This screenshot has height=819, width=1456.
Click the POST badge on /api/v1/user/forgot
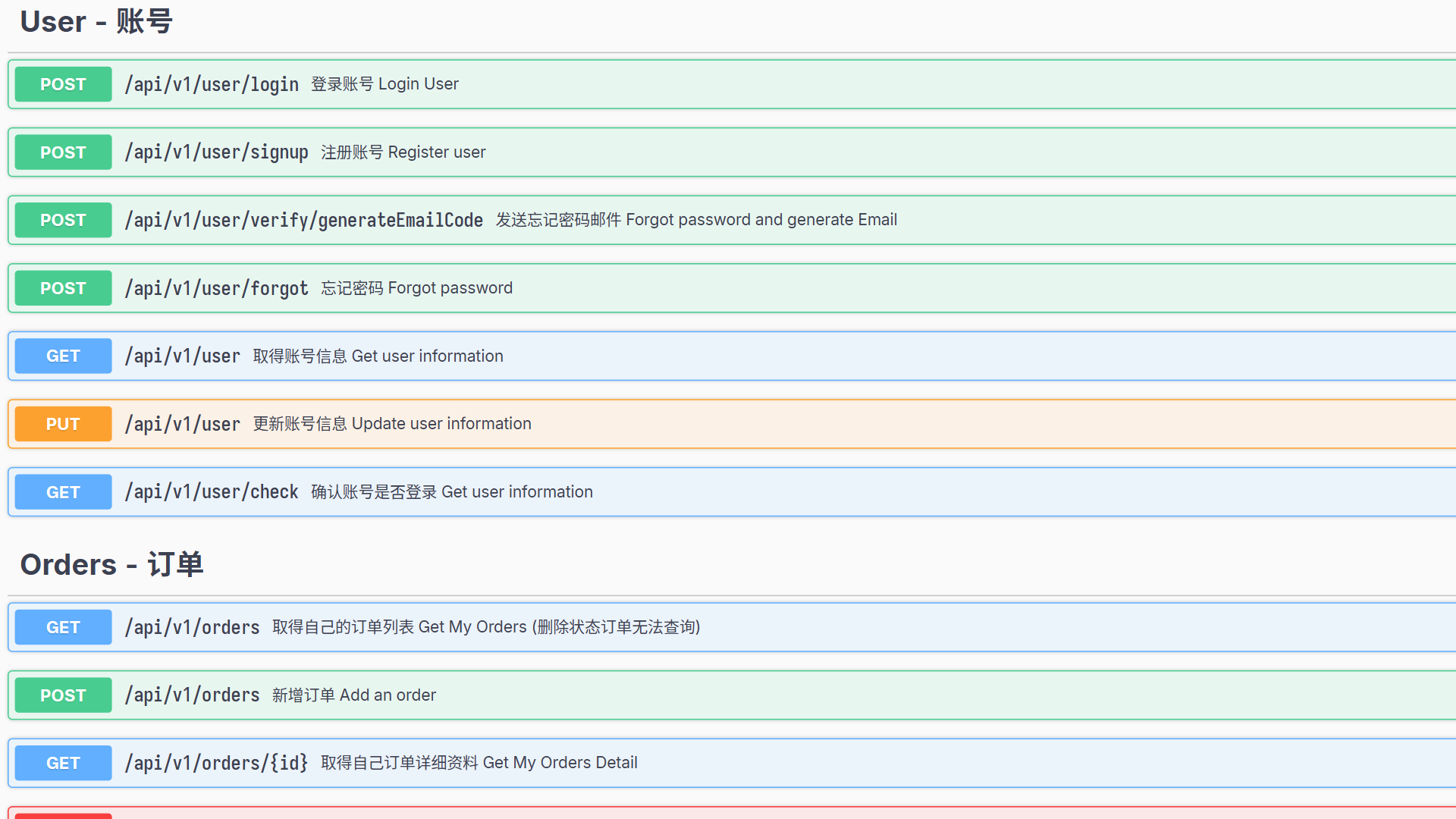(62, 288)
